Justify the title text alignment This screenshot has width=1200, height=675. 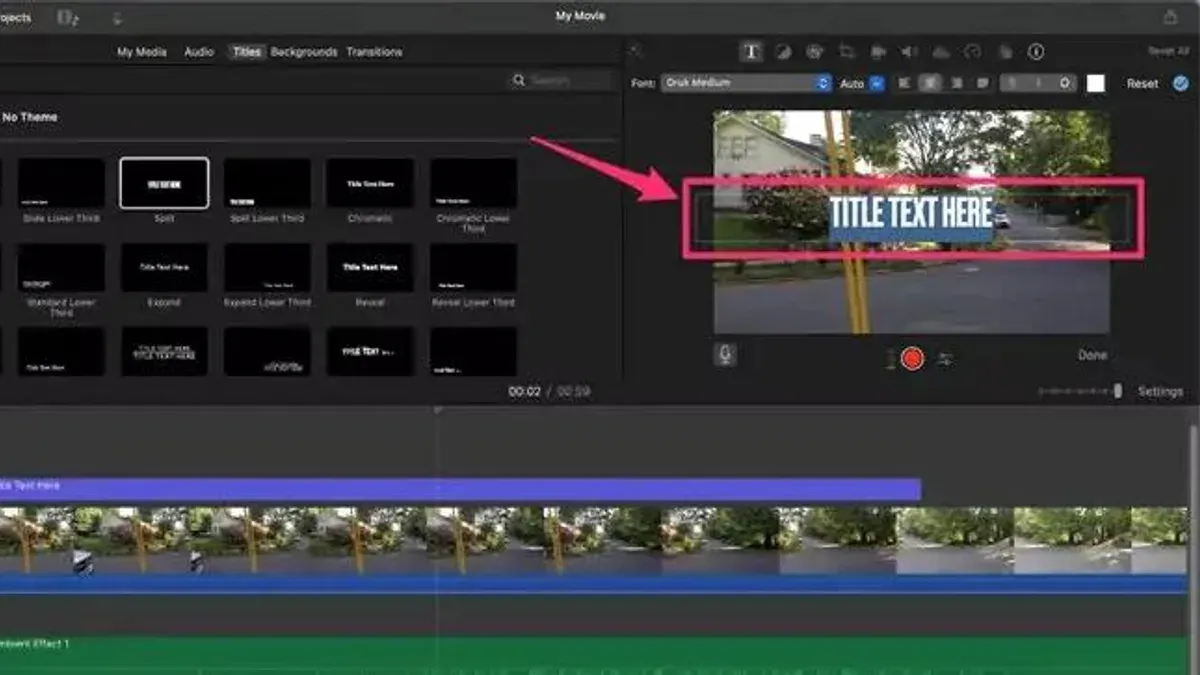983,83
